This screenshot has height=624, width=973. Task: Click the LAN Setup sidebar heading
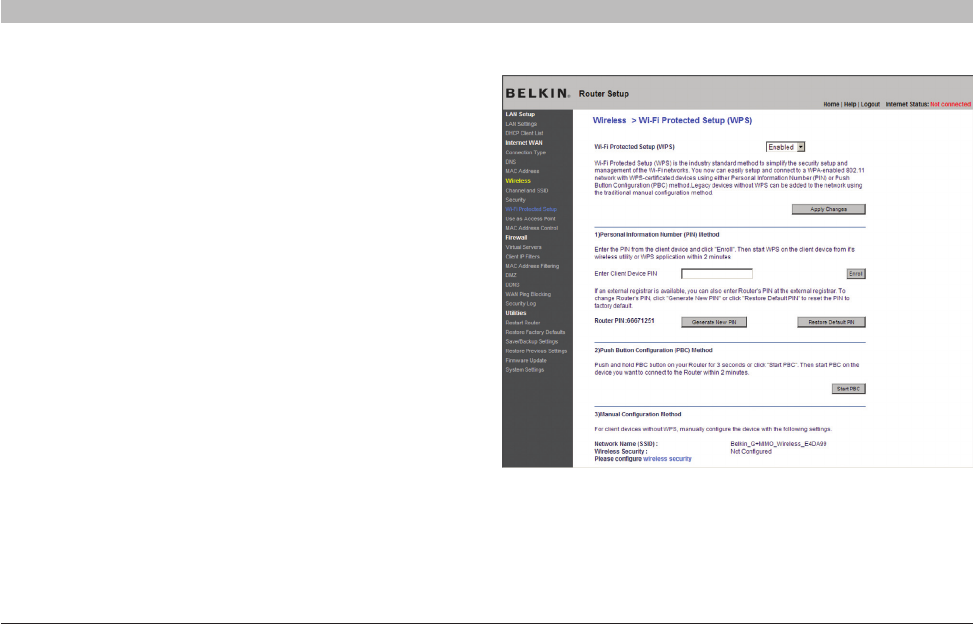520,114
